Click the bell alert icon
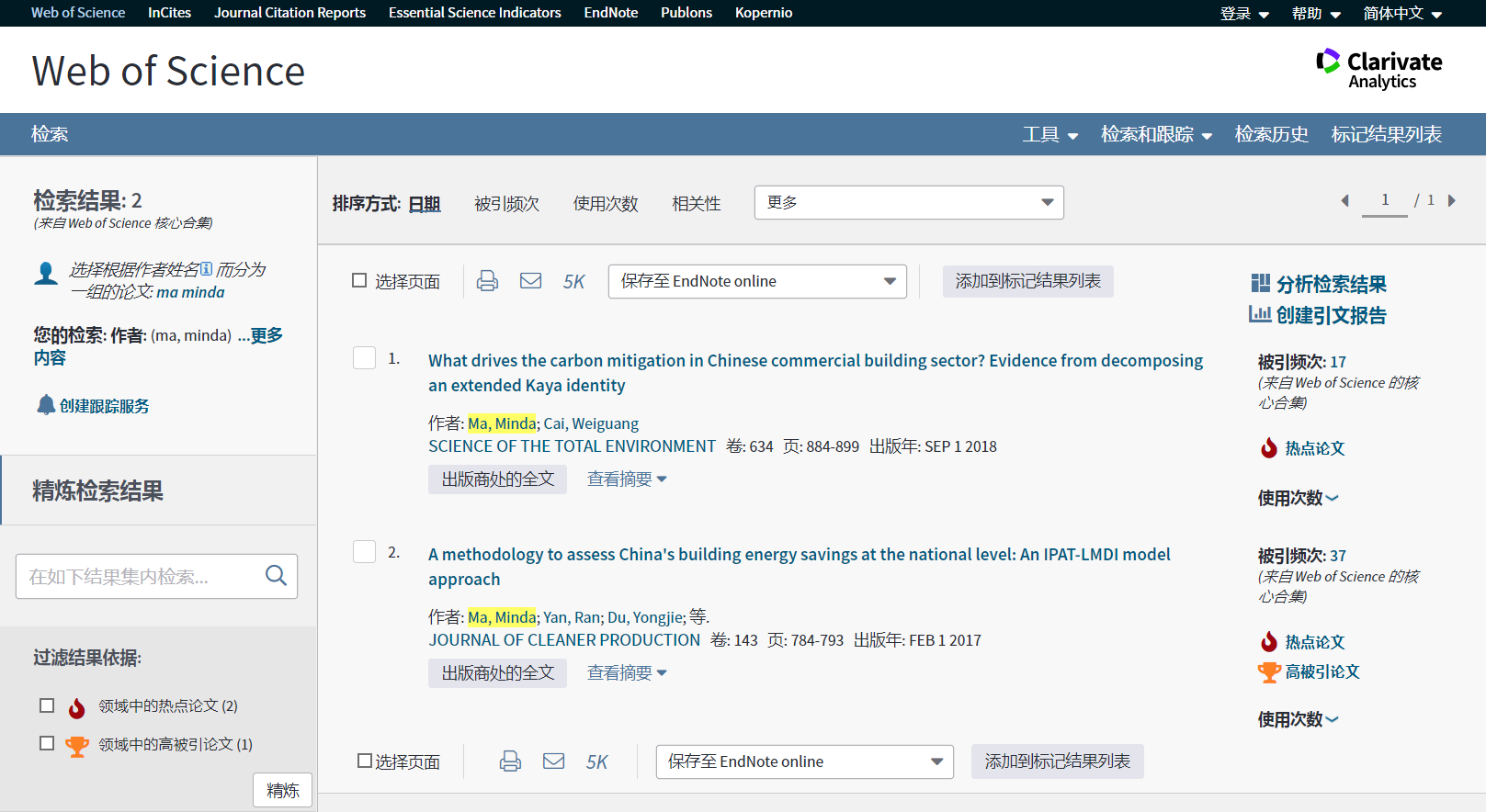This screenshot has width=1486, height=812. pyautogui.click(x=46, y=404)
